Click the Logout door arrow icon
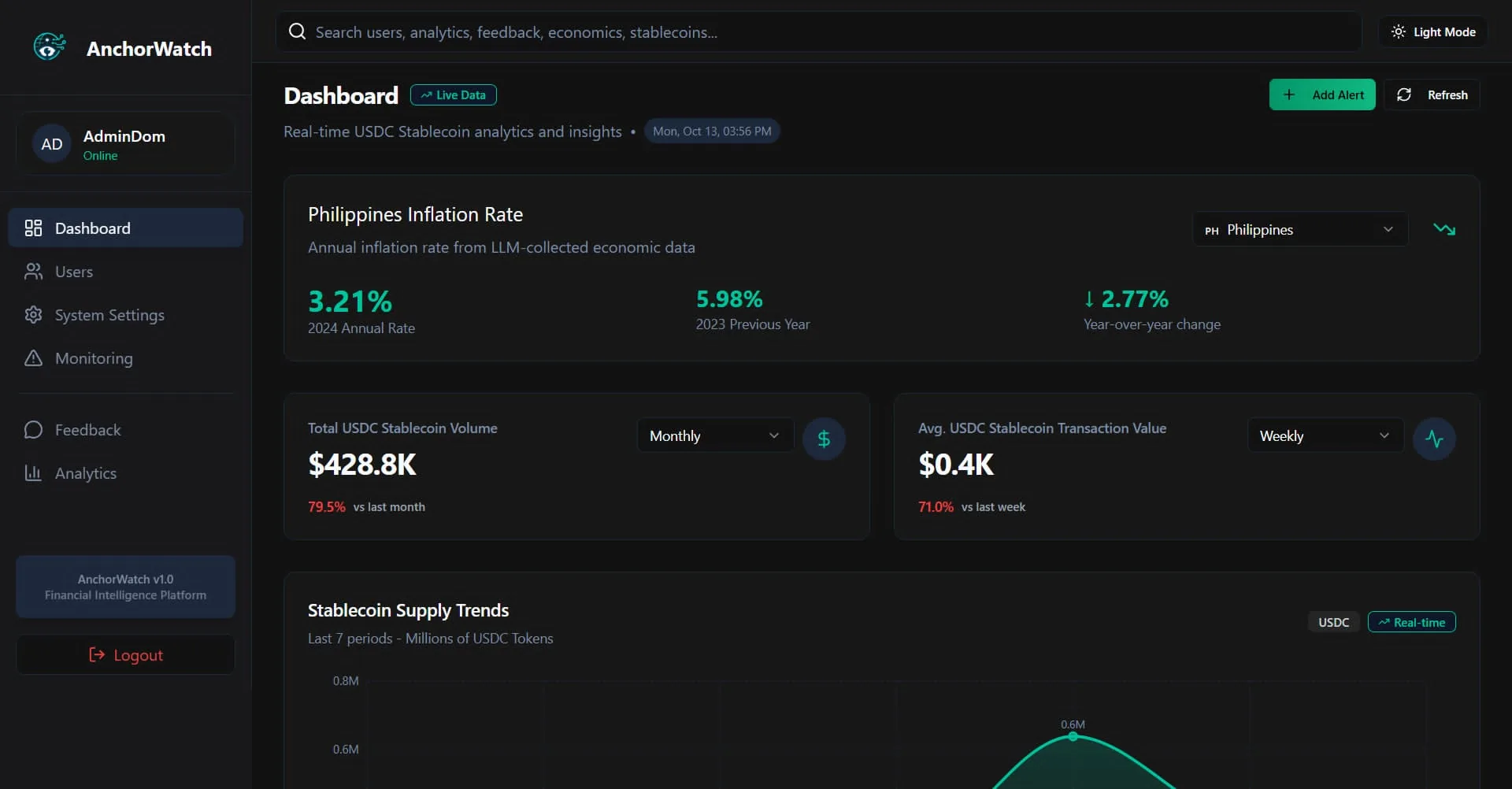Viewport: 1512px width, 789px height. (97, 655)
